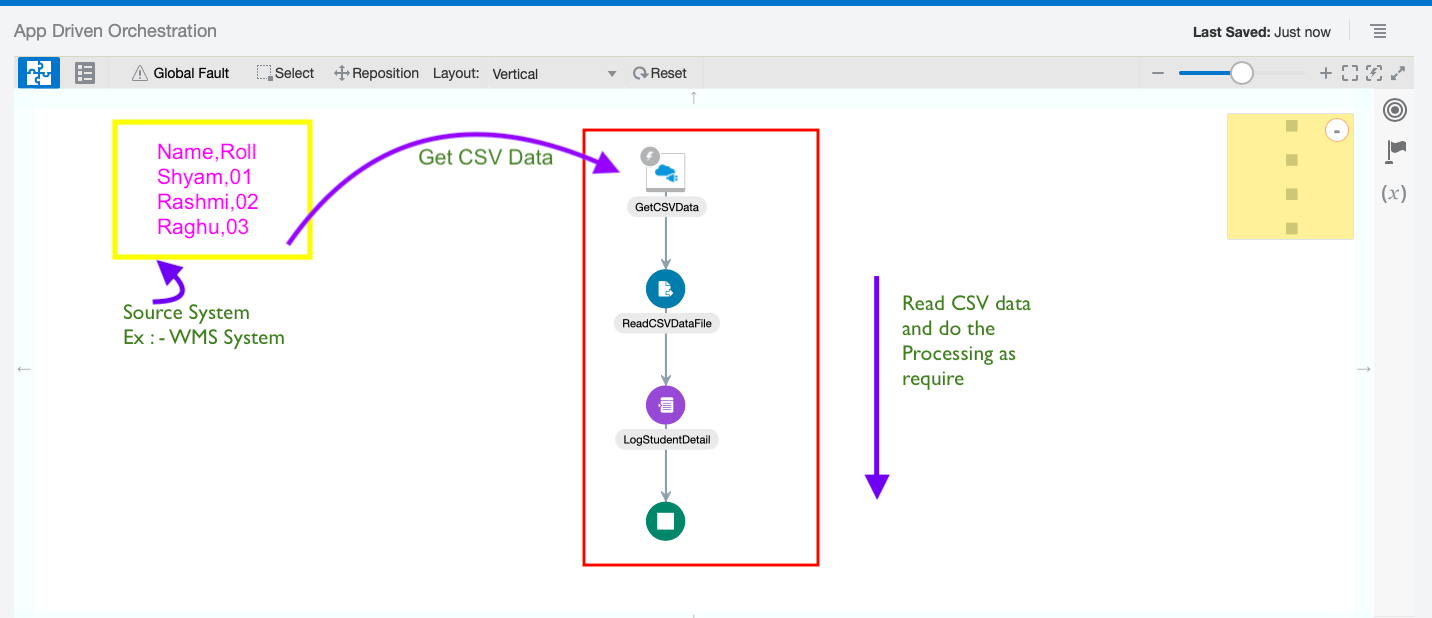Click the milestone flag icon on right sidebar
The width and height of the screenshot is (1432, 618).
pyautogui.click(x=1395, y=151)
